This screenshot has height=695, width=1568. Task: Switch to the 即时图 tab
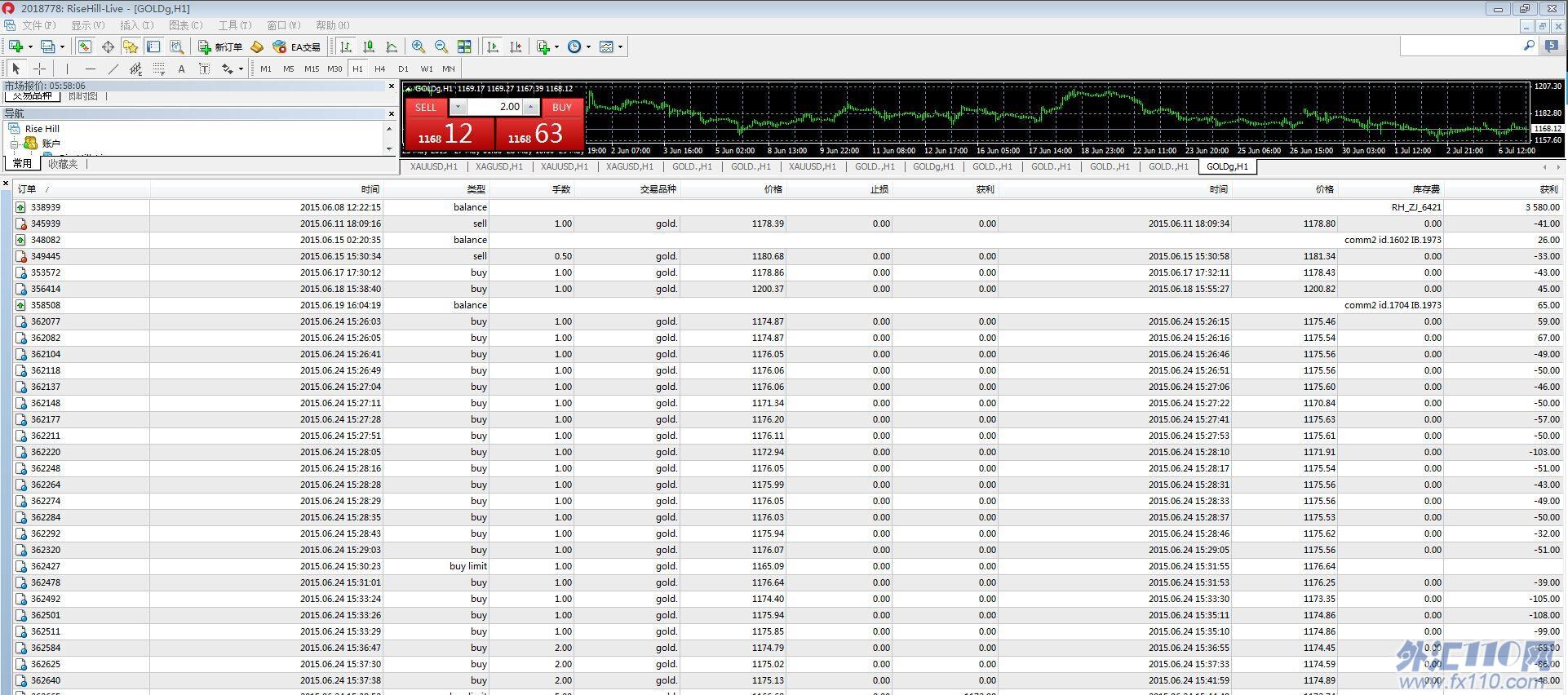coord(82,96)
